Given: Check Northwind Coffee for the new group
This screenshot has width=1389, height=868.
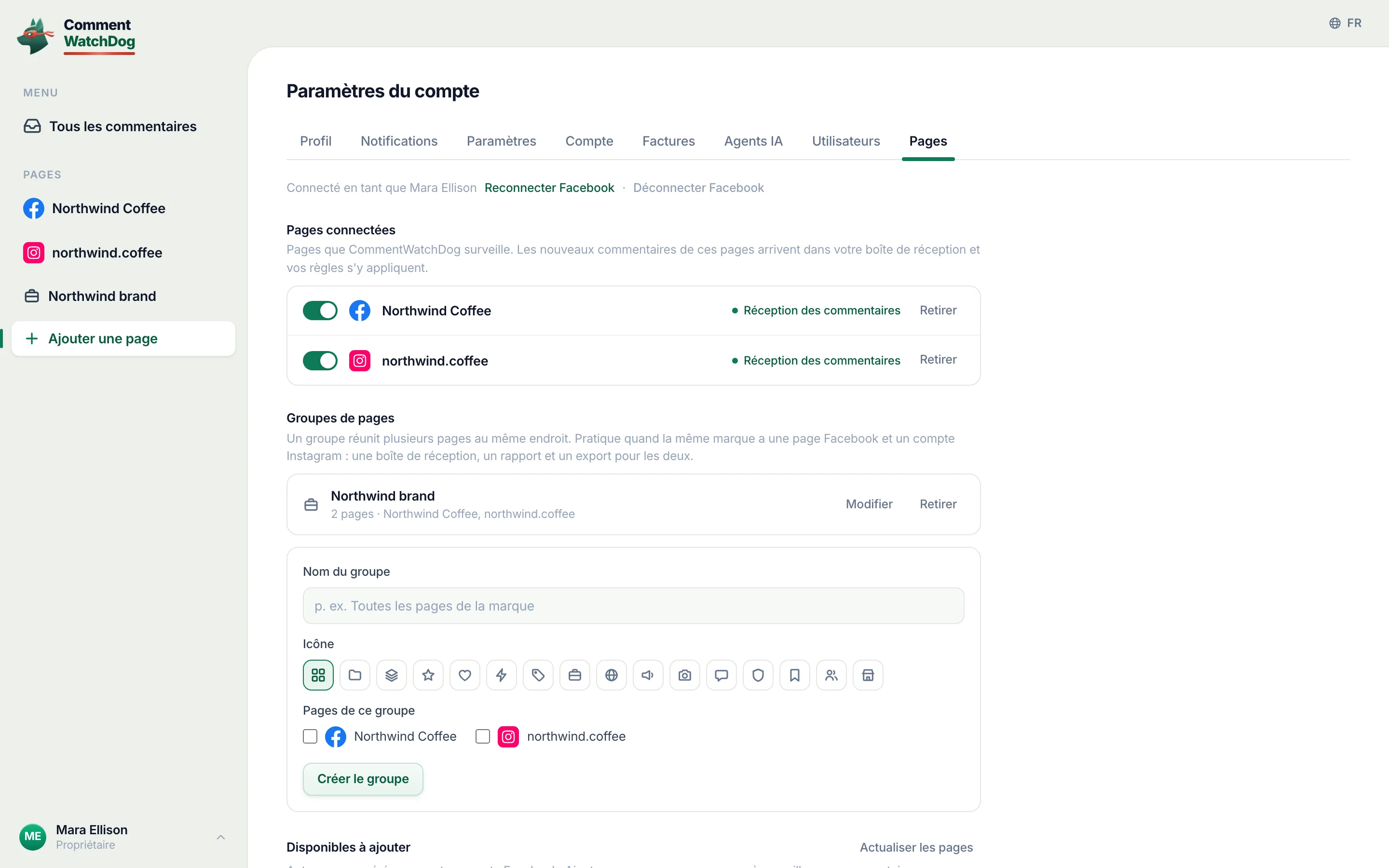Looking at the screenshot, I should pyautogui.click(x=310, y=736).
